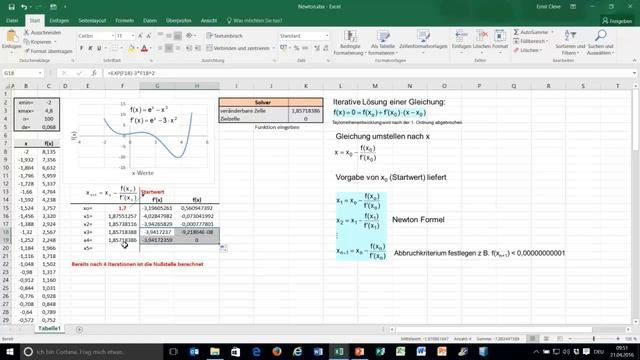The height and width of the screenshot is (360, 640).
Task: Click the zoom slider in status bar
Action: [594, 339]
